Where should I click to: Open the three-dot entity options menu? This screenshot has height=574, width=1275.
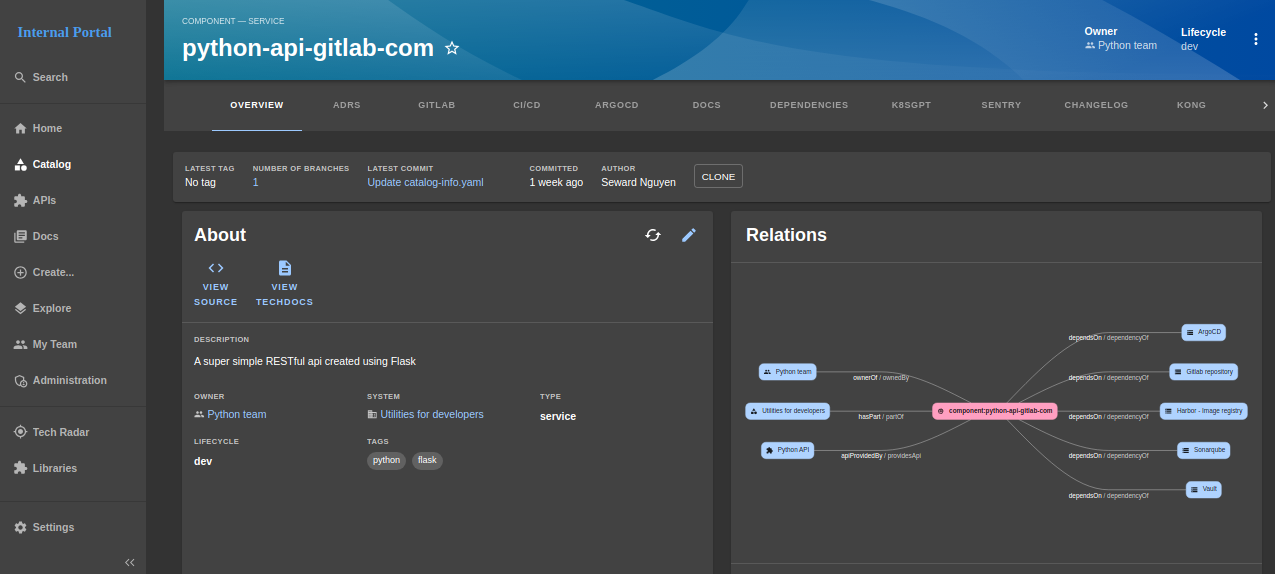tap(1256, 39)
